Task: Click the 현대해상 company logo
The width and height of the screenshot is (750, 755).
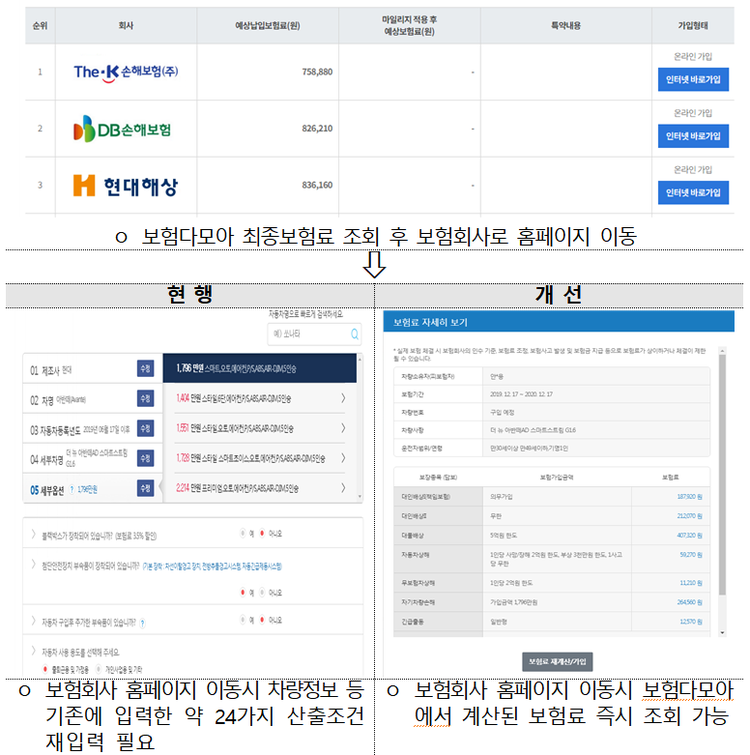Action: 126,185
